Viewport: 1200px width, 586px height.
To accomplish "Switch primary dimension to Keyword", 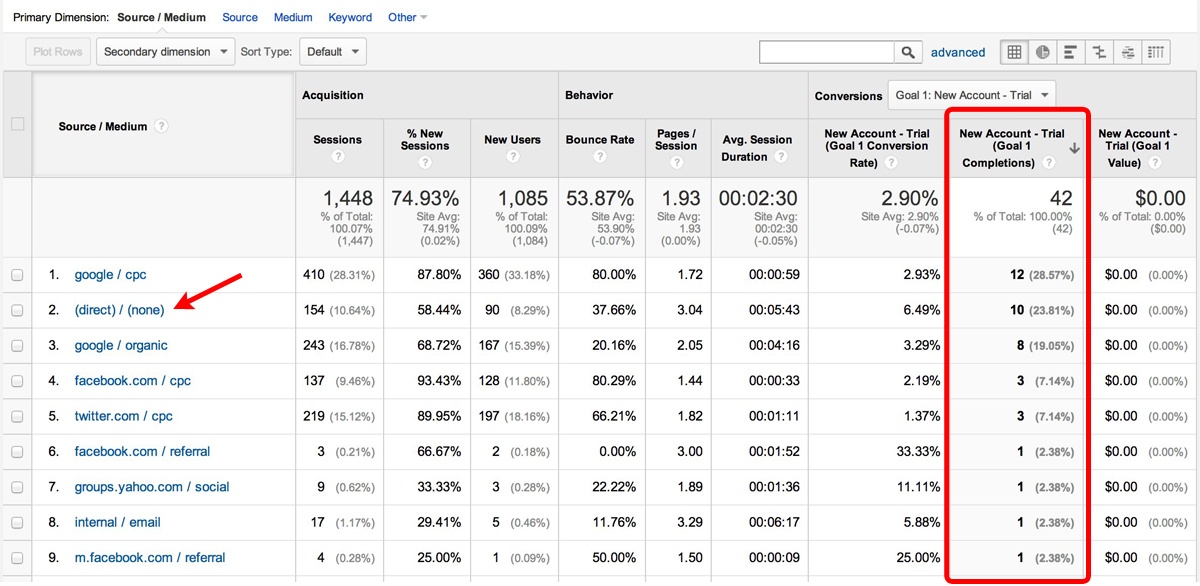I will tap(350, 17).
